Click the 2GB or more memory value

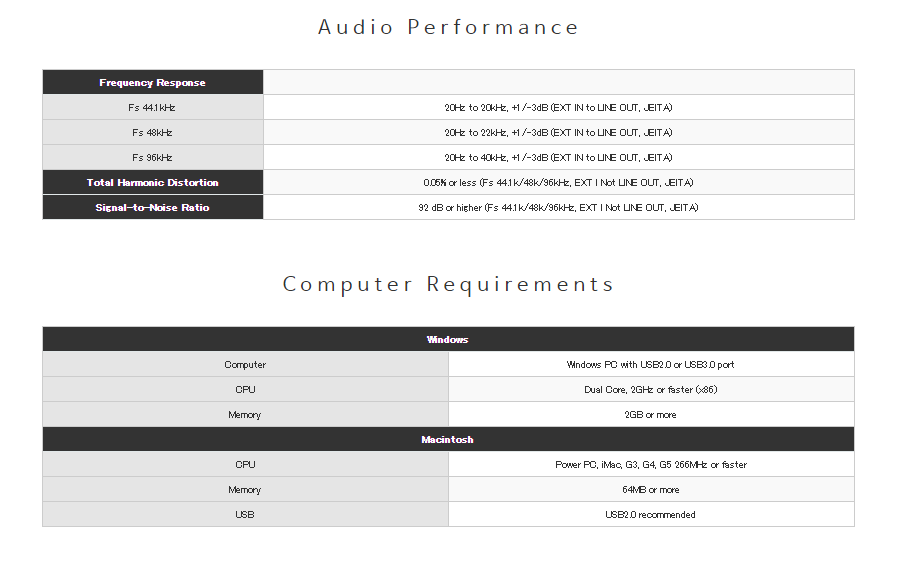tap(651, 415)
